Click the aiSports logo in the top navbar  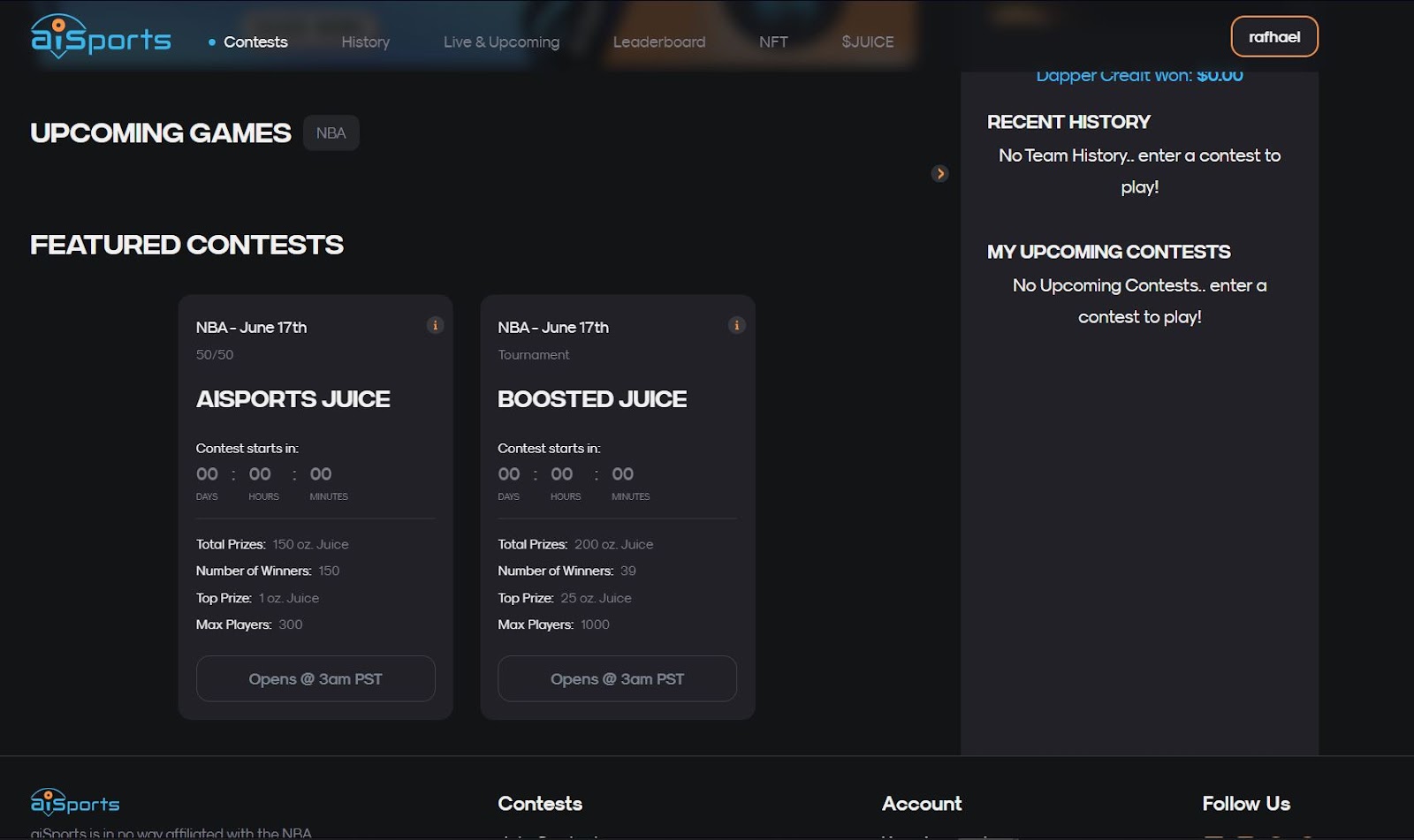100,37
